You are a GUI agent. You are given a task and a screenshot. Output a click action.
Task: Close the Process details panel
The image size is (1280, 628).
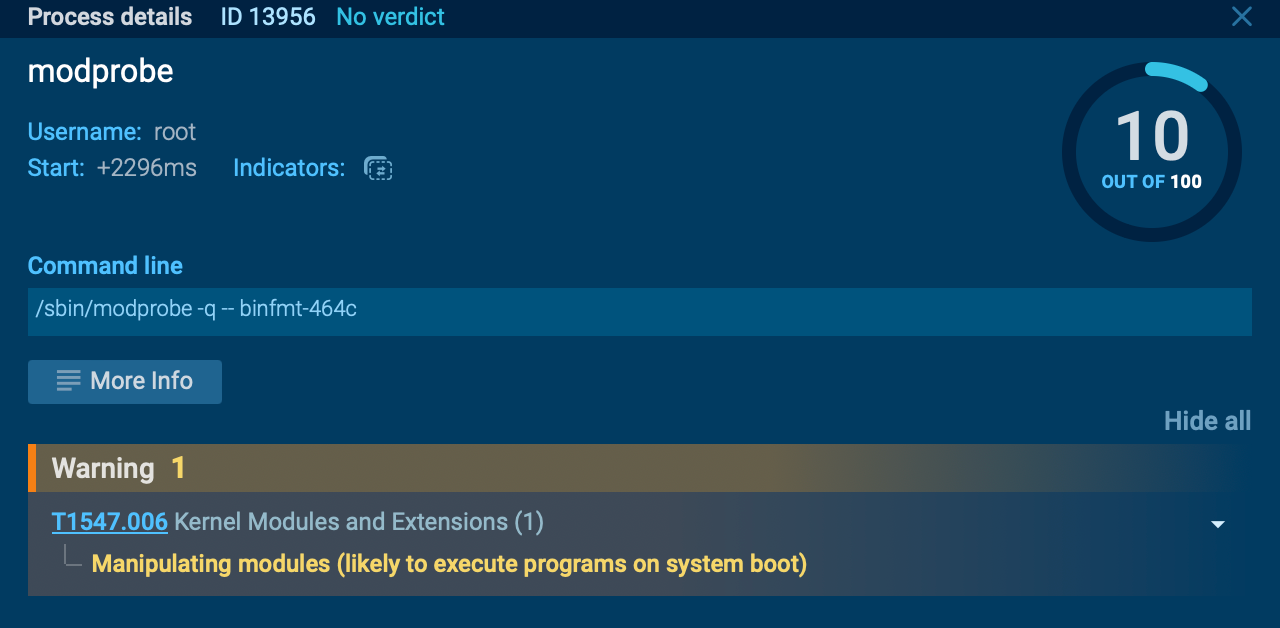point(1241,17)
